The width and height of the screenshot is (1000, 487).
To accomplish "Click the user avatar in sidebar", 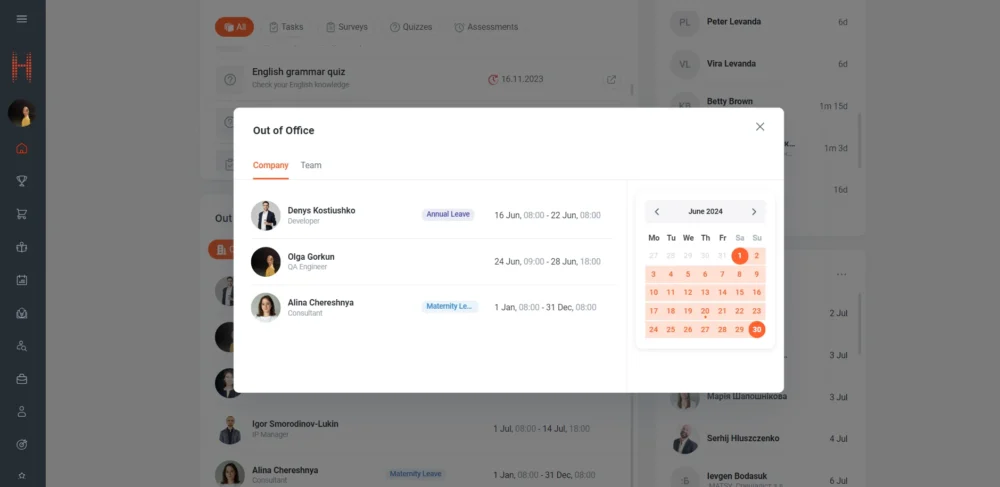I will point(22,113).
